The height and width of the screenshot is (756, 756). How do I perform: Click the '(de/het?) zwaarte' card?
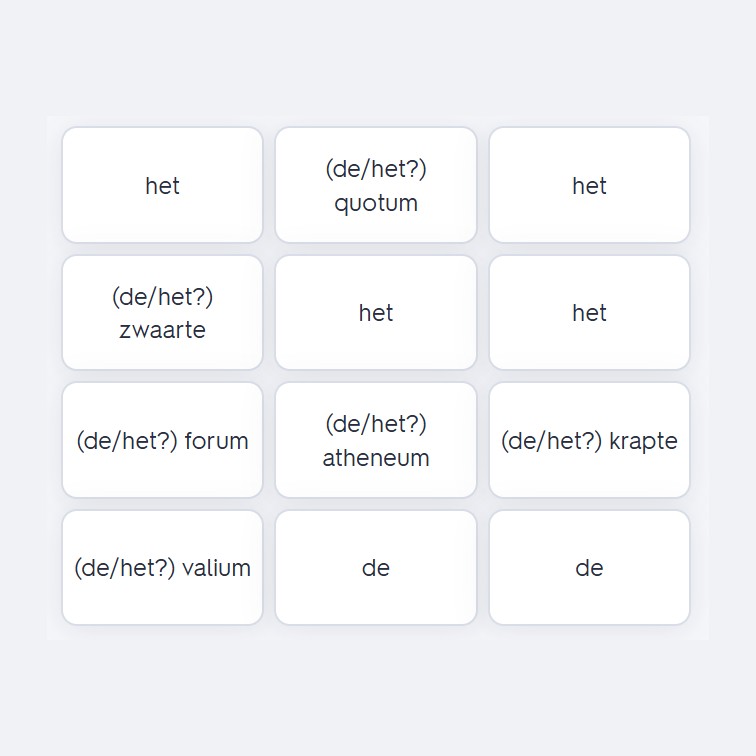pos(162,312)
